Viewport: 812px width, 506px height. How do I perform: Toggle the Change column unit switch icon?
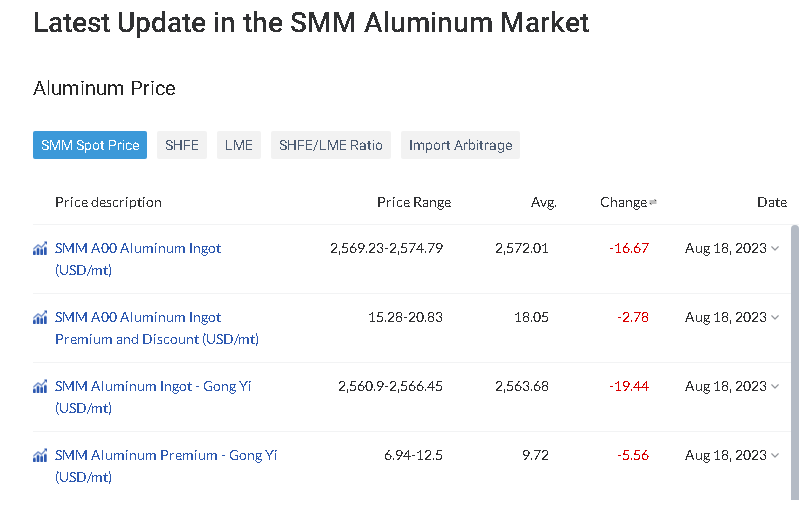coord(653,202)
